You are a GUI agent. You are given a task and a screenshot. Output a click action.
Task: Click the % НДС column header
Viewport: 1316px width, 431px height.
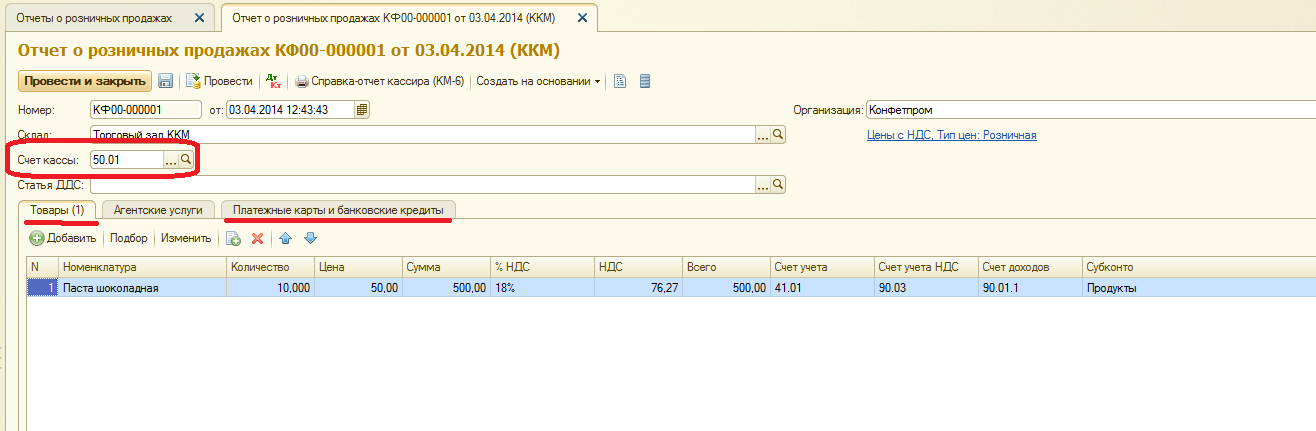[x=541, y=267]
